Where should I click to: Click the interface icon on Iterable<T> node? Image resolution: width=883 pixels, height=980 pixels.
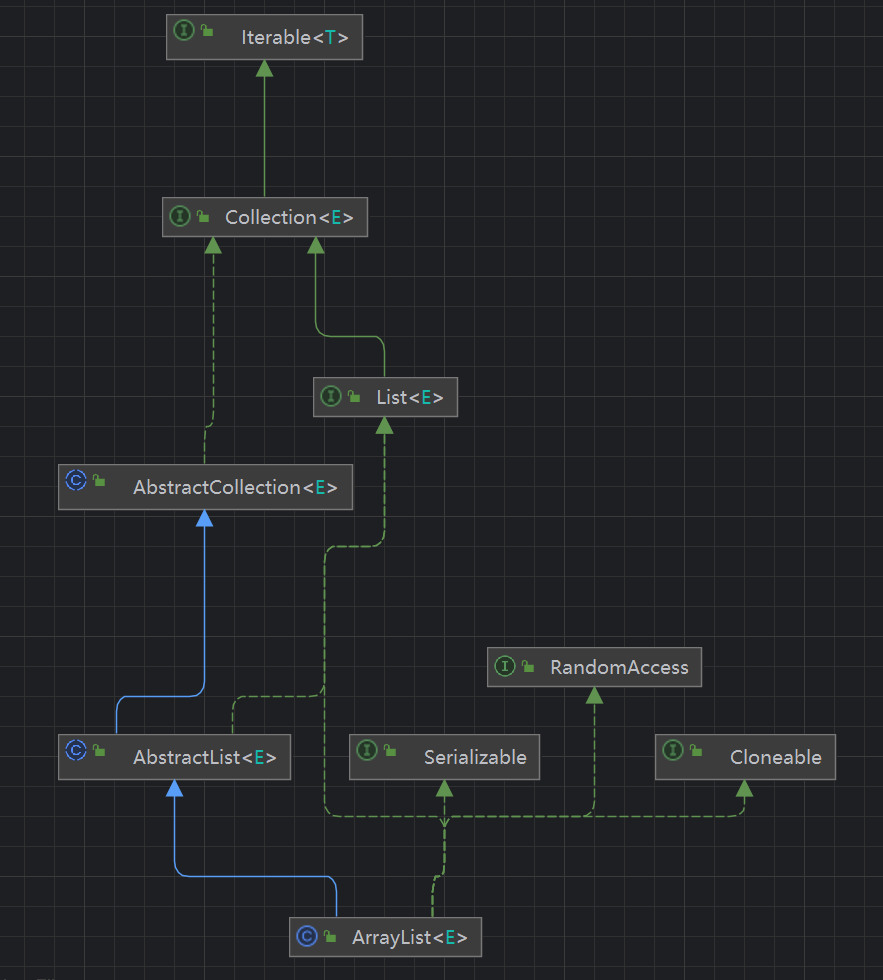click(x=184, y=30)
